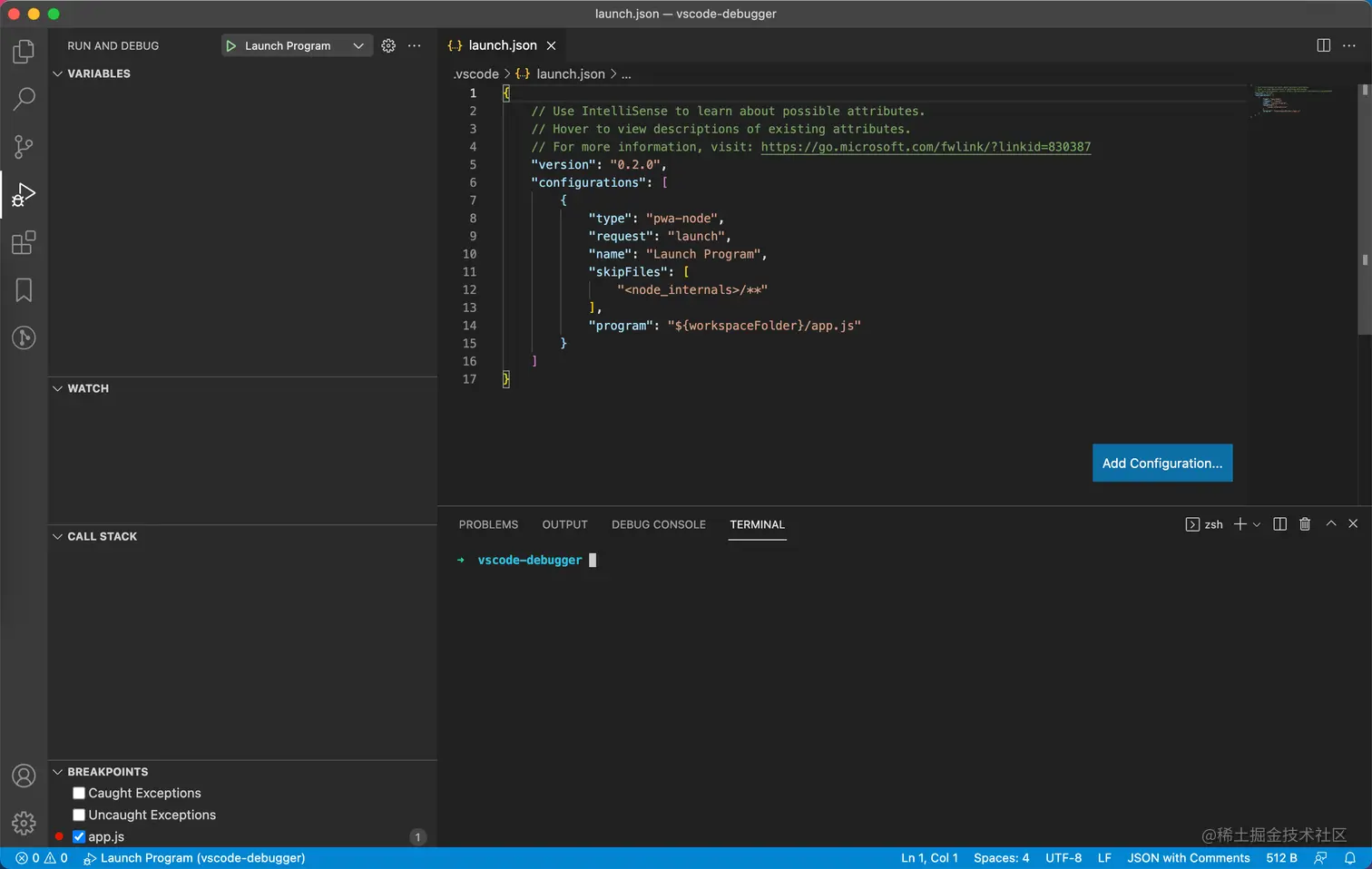
Task: Click the Add Configuration... button
Action: point(1161,464)
